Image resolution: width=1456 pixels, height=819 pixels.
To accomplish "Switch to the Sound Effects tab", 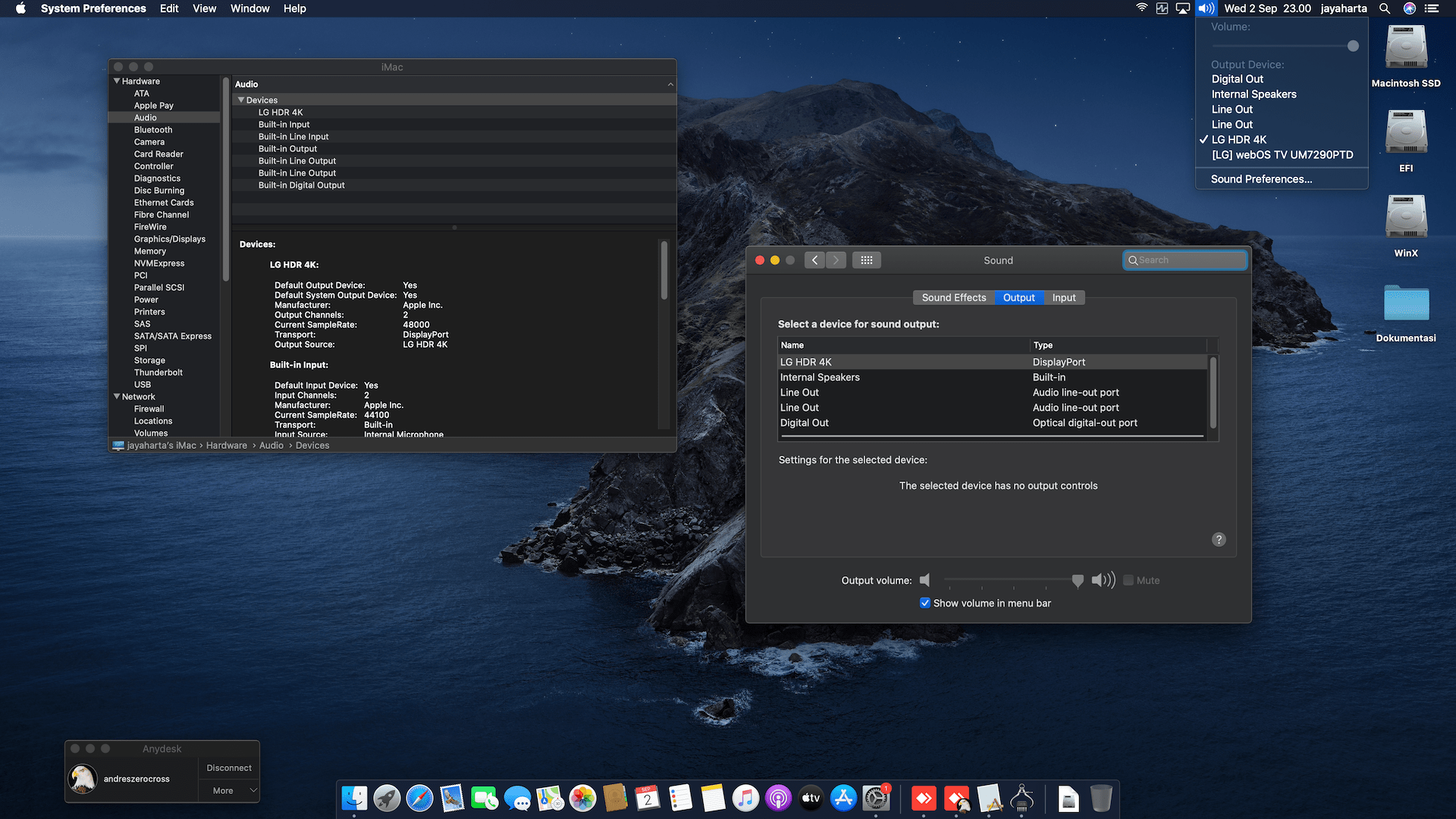I will coord(953,297).
